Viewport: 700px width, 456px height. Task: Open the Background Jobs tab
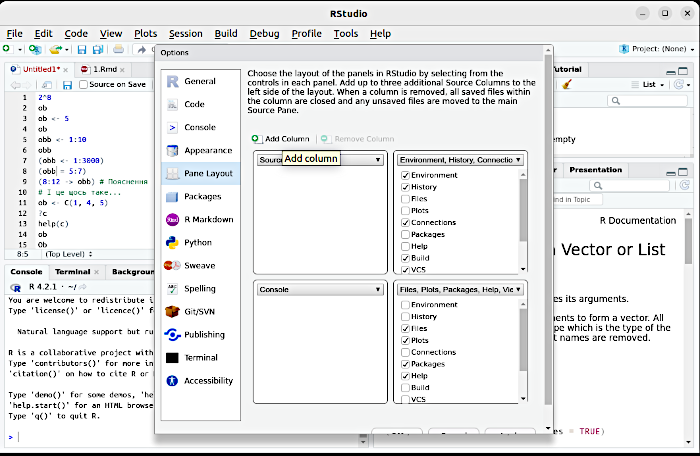(132, 272)
